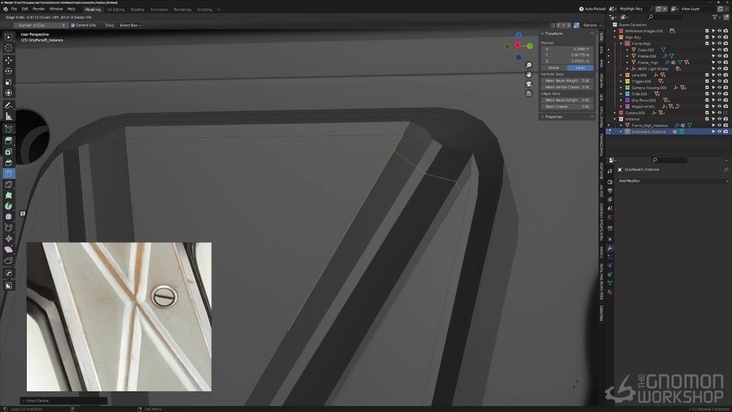
Task: Click the Blender logo menu icon
Action: coord(5,9)
